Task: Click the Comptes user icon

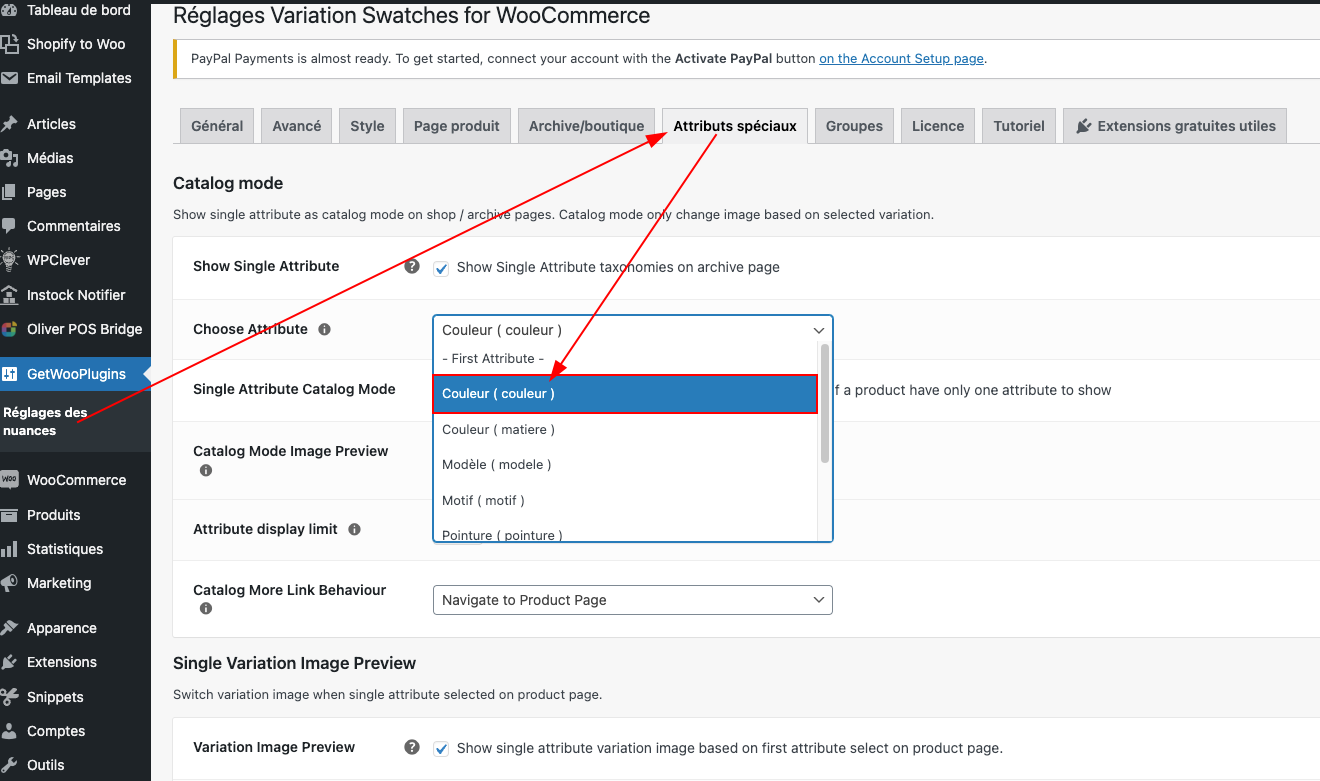Action: coord(9,731)
